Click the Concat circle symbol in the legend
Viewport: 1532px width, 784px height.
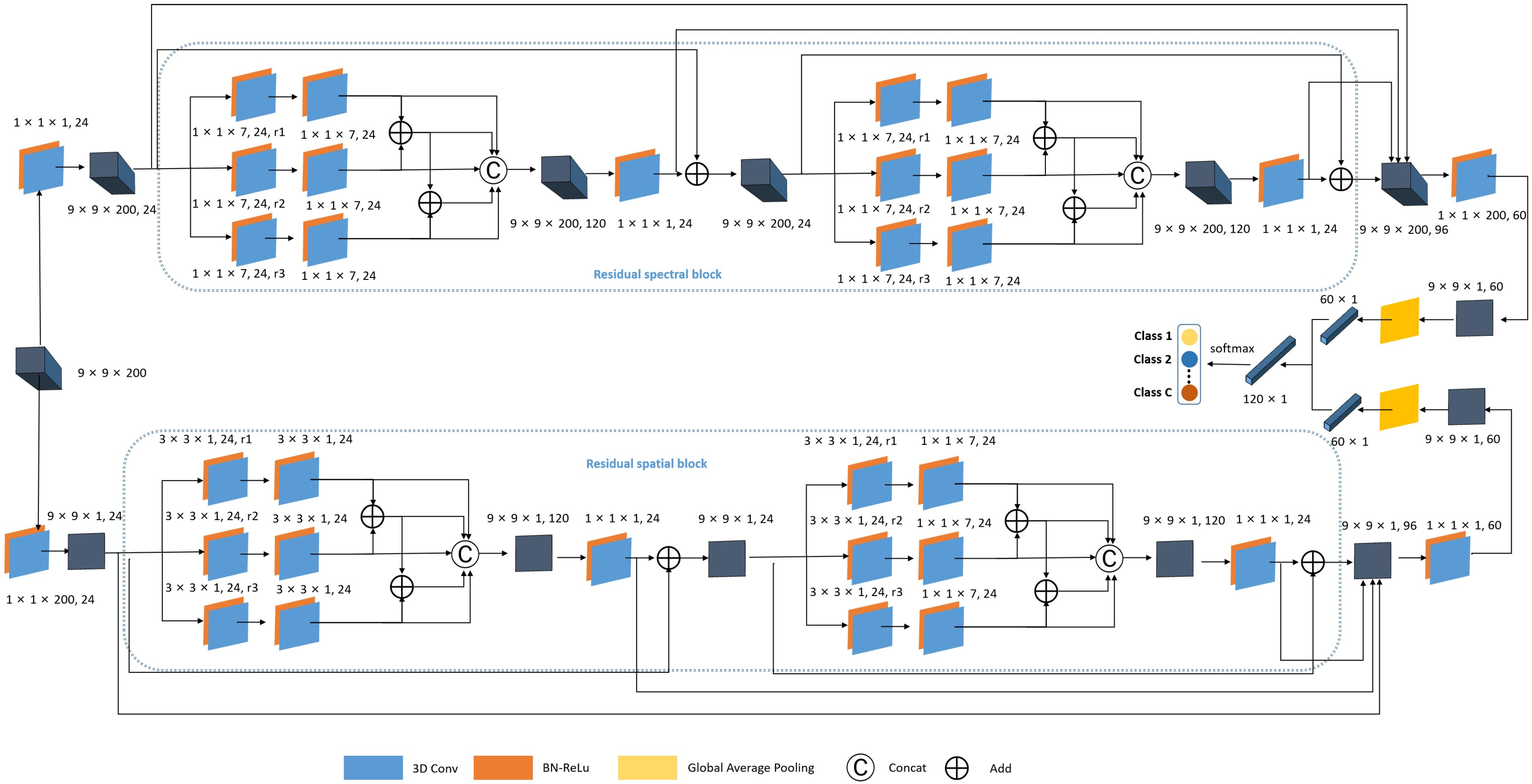click(860, 767)
